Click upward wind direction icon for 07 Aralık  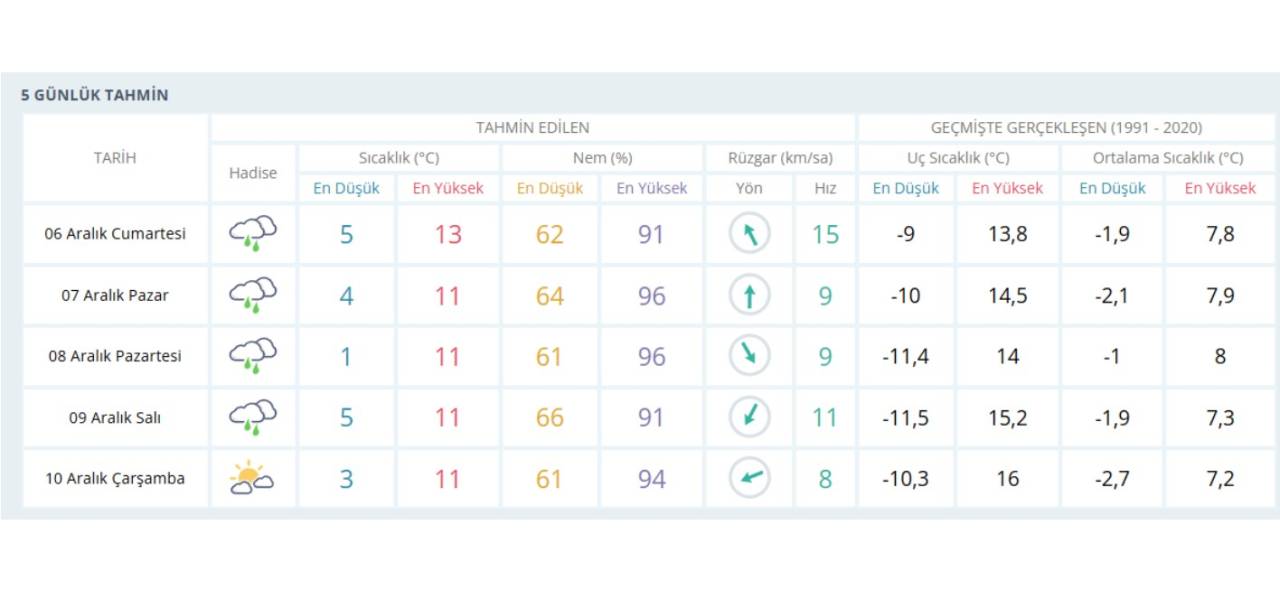point(749,296)
